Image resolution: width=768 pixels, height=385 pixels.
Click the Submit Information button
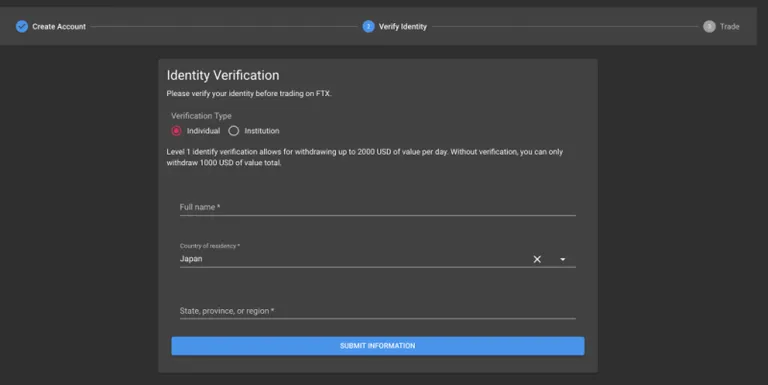(378, 346)
